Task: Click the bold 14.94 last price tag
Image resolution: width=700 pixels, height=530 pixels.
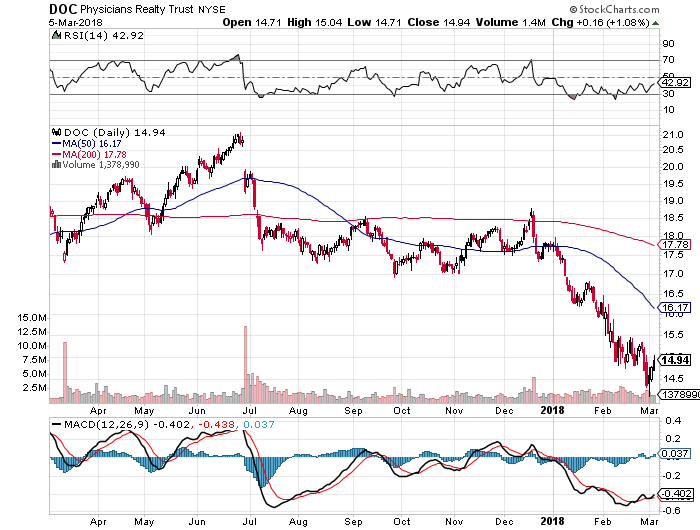Action: pyautogui.click(x=675, y=360)
